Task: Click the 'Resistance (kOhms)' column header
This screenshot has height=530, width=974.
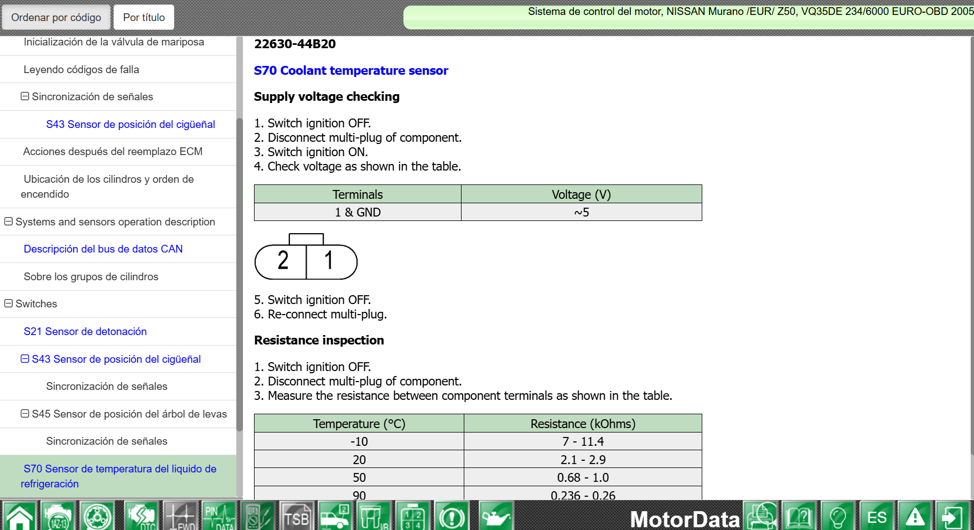Action: tap(583, 424)
